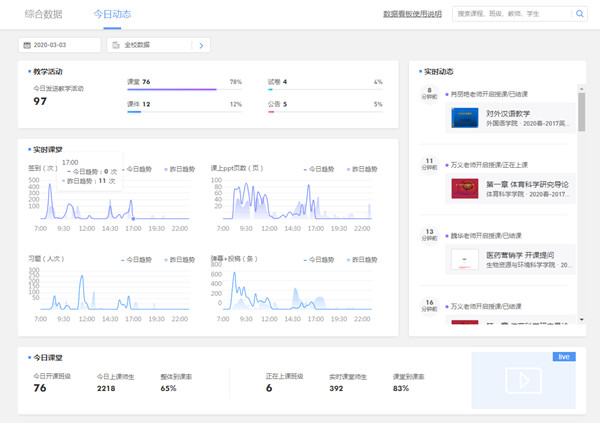Click the magnifier search icon
This screenshot has width=600, height=423.
tap(580, 14)
